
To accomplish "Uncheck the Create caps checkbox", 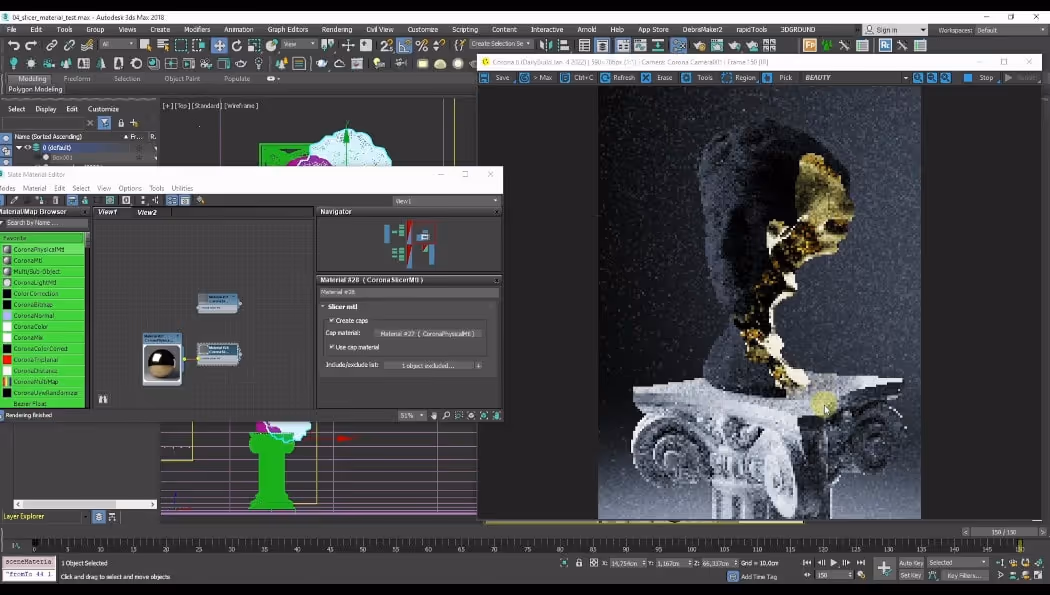I will pyautogui.click(x=331, y=321).
